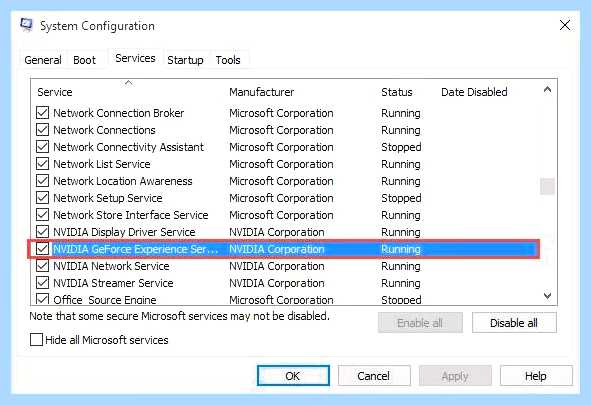Click the Disable all button
This screenshot has height=405, width=591.
pyautogui.click(x=514, y=323)
